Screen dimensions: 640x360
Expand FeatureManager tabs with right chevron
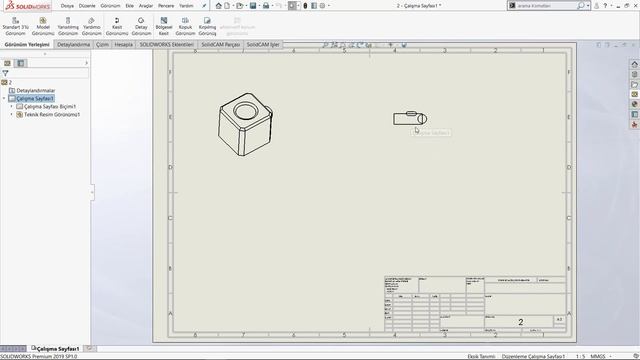(x=86, y=63)
